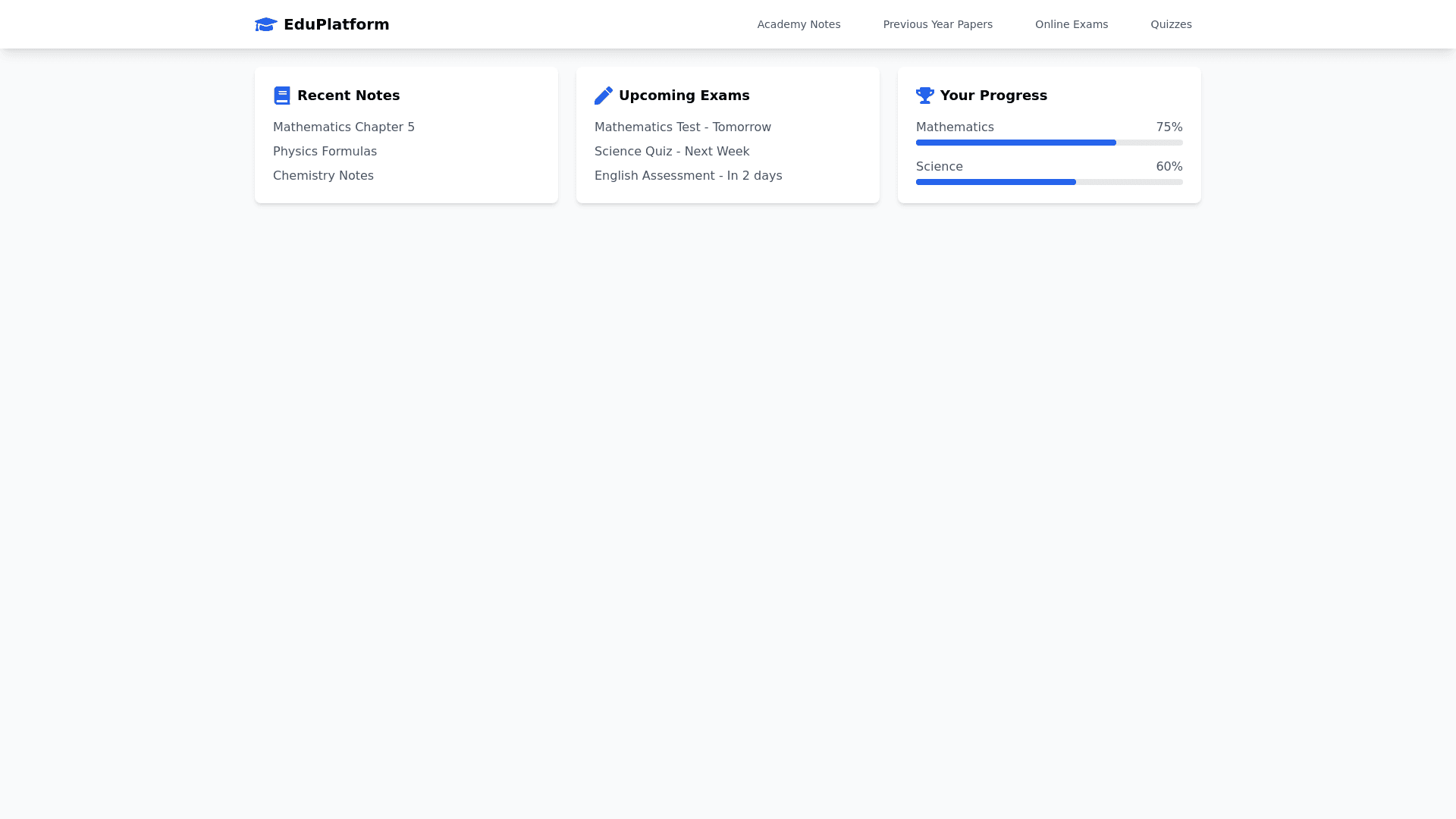Click the 60% Science percentage label
Viewport: 1456px width, 819px height.
pyautogui.click(x=1169, y=167)
